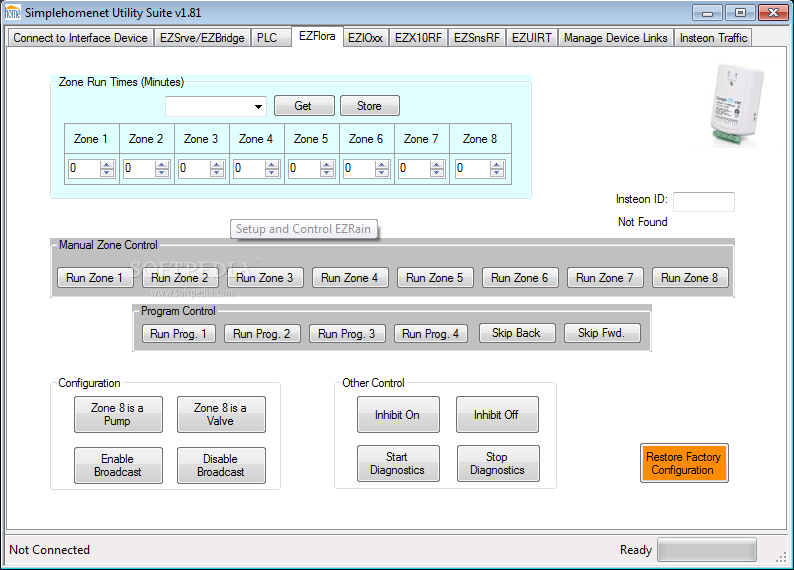Viewport: 794px width, 570px height.
Task: Activate Run Zone 5
Action: (x=435, y=278)
